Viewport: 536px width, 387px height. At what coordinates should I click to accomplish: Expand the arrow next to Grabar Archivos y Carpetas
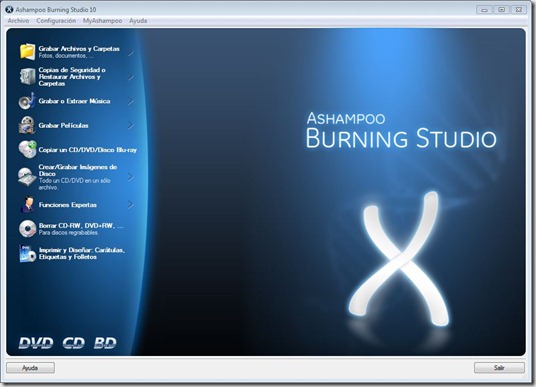click(x=131, y=52)
